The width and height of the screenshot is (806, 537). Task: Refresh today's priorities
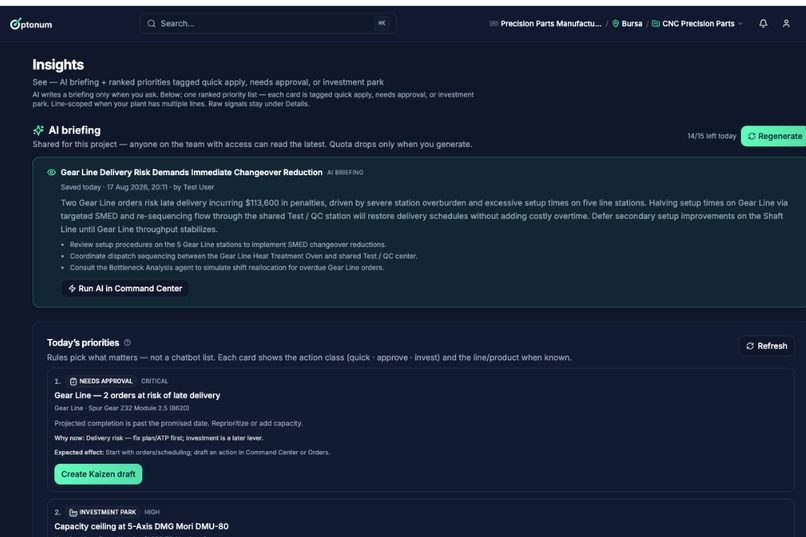(x=766, y=346)
